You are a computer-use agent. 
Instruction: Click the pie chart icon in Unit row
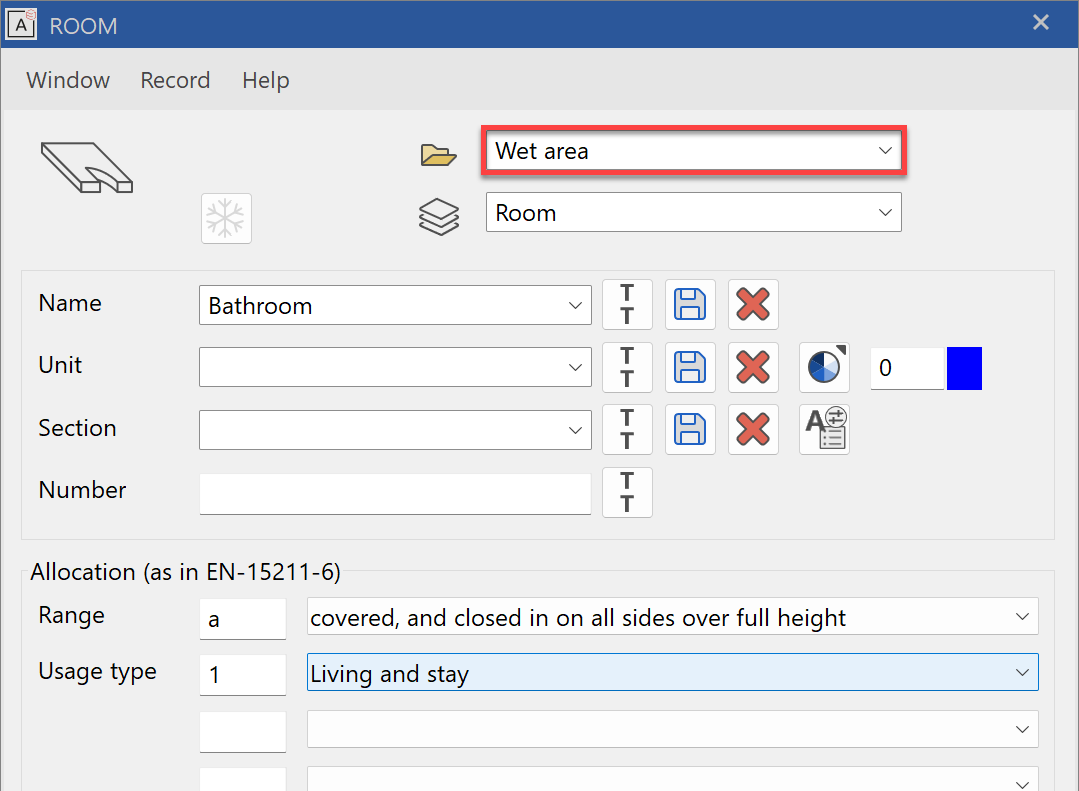825,367
